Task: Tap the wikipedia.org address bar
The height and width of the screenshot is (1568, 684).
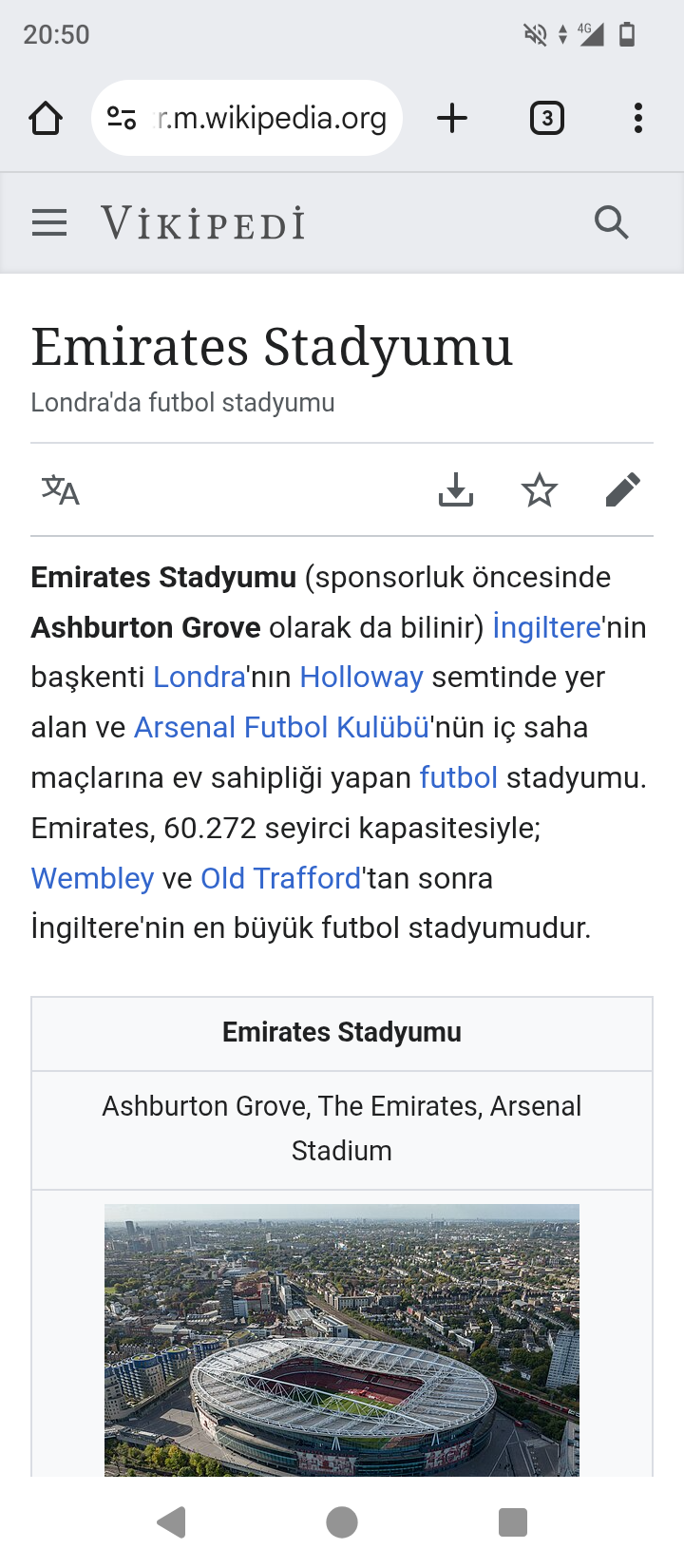Action: tap(272, 119)
